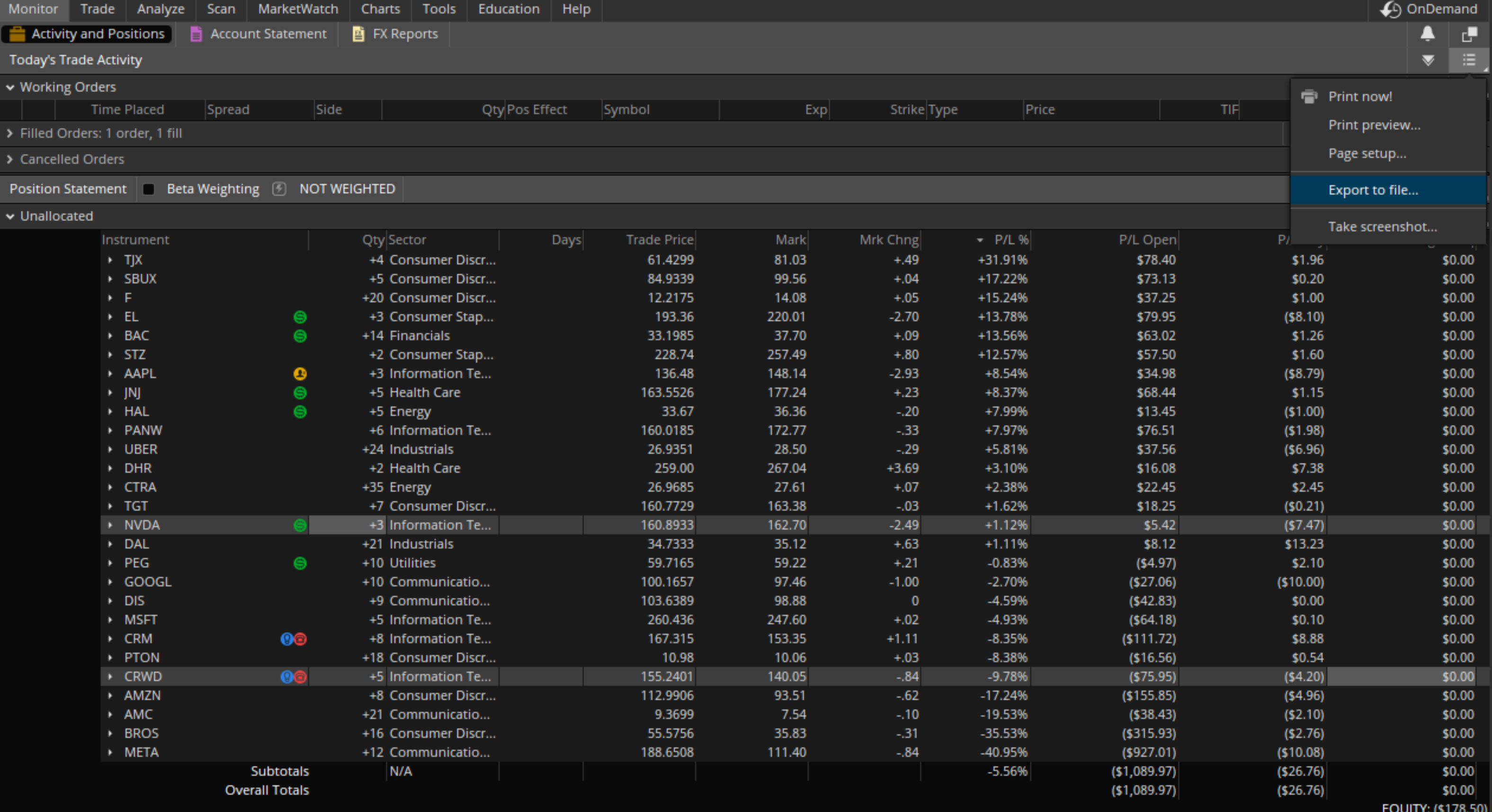Open the notifications bell icon
1492x812 pixels.
click(1428, 34)
